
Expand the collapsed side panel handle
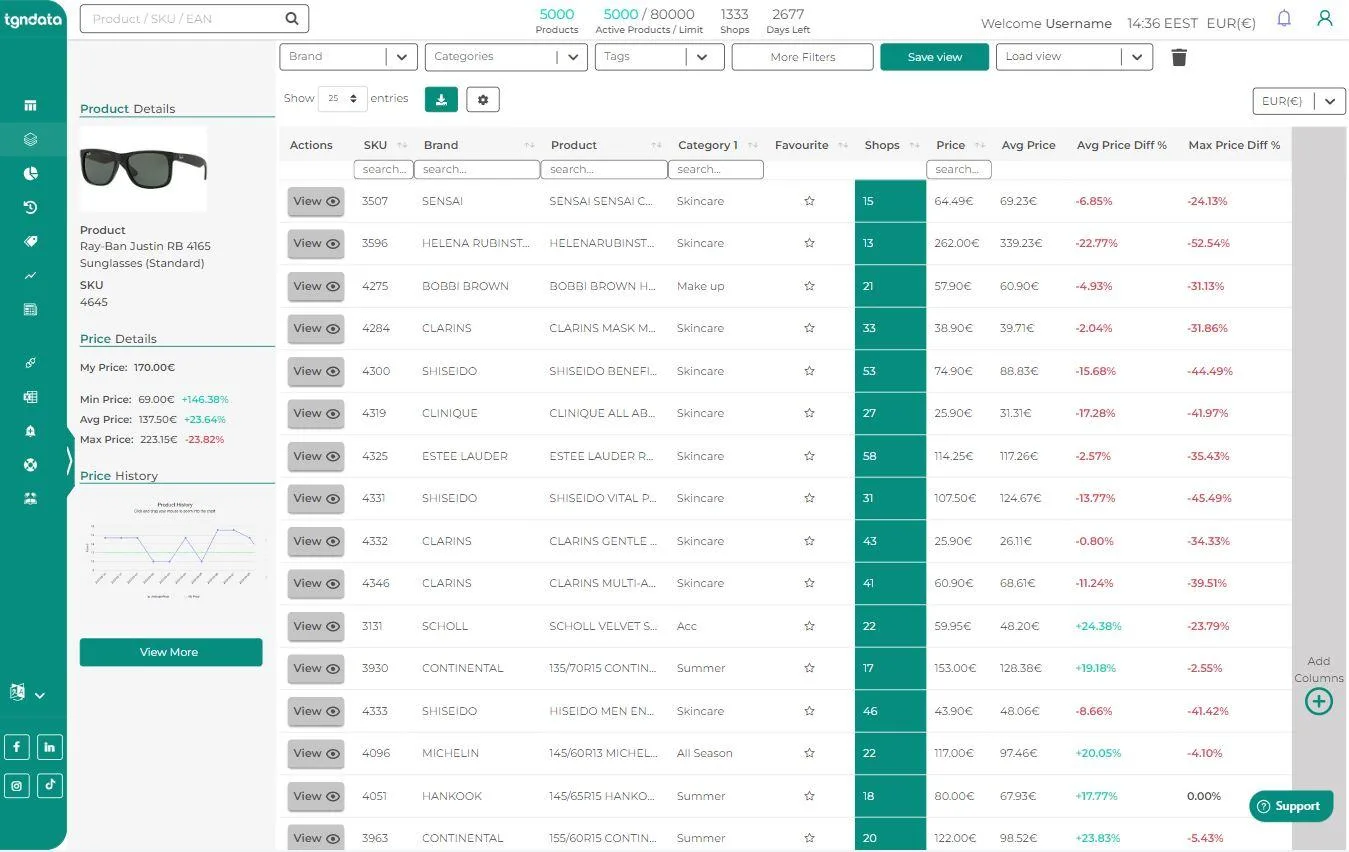(x=69, y=461)
